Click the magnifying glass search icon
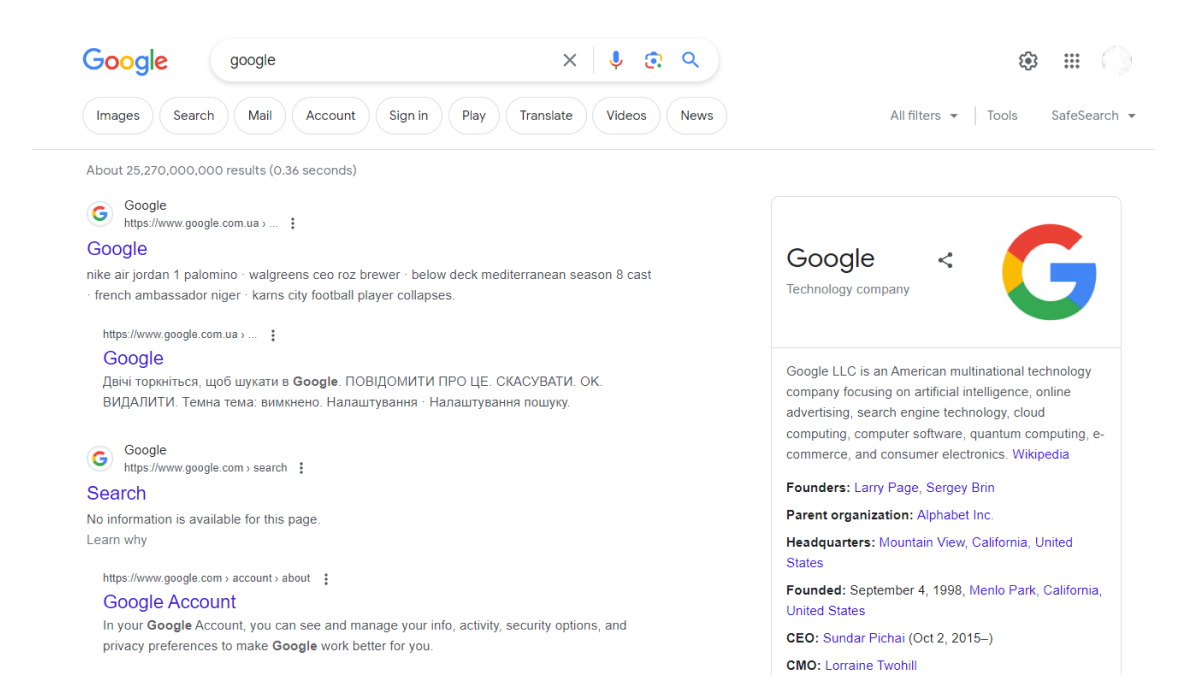The image size is (1200, 693). (690, 60)
